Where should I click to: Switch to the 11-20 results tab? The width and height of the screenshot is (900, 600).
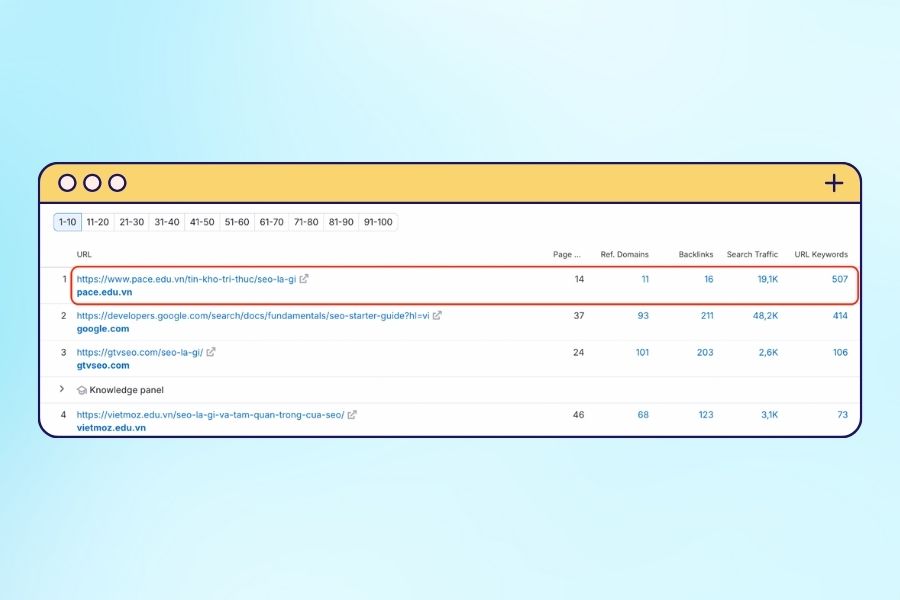point(98,222)
